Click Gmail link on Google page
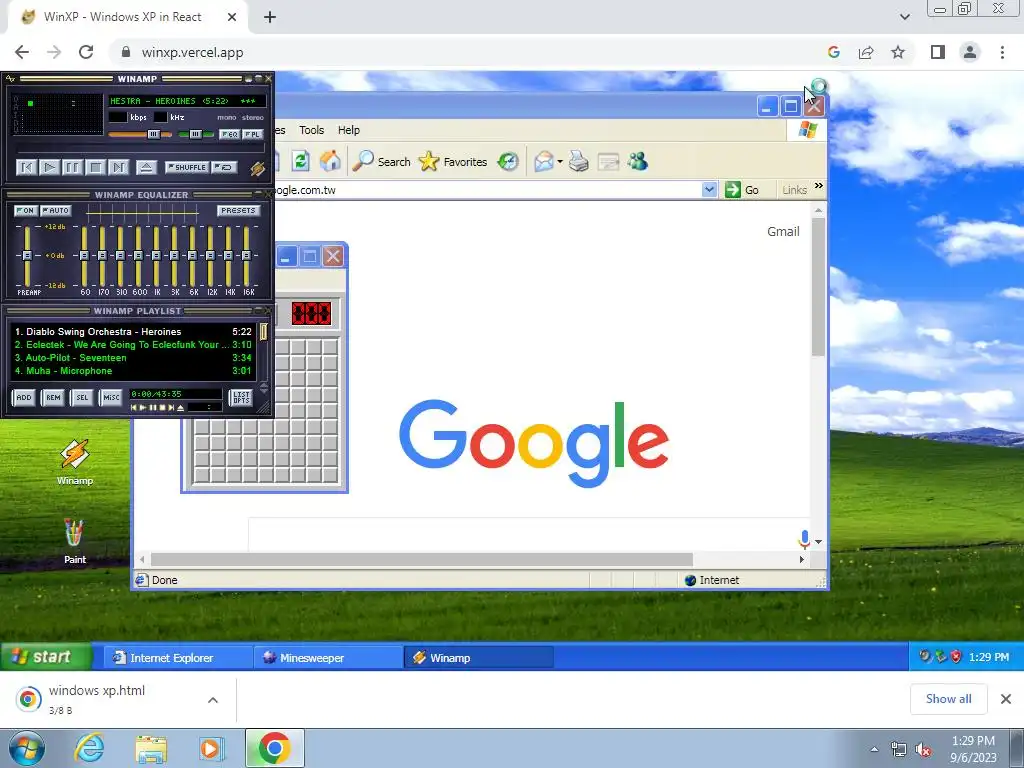1024x768 pixels. click(783, 232)
